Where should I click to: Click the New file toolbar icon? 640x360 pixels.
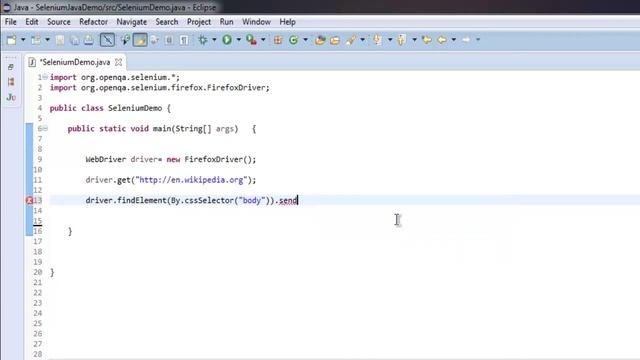pyautogui.click(x=11, y=40)
